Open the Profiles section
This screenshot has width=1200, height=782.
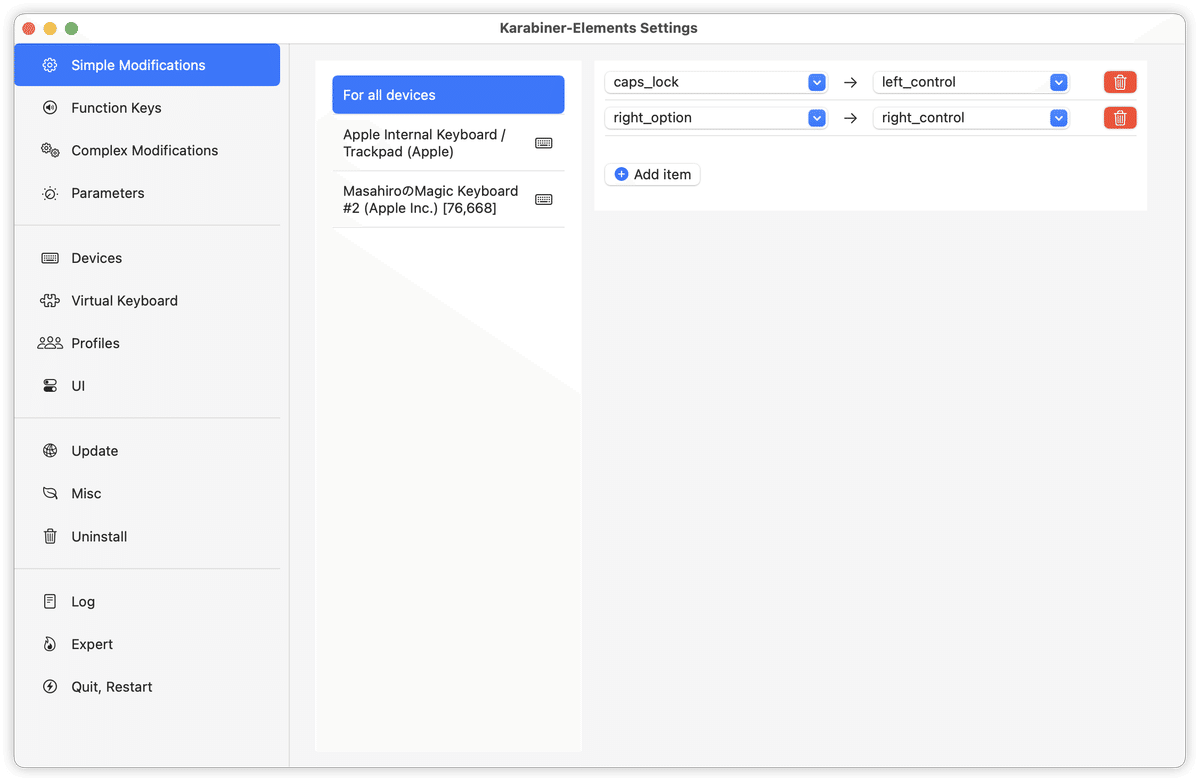coord(147,343)
